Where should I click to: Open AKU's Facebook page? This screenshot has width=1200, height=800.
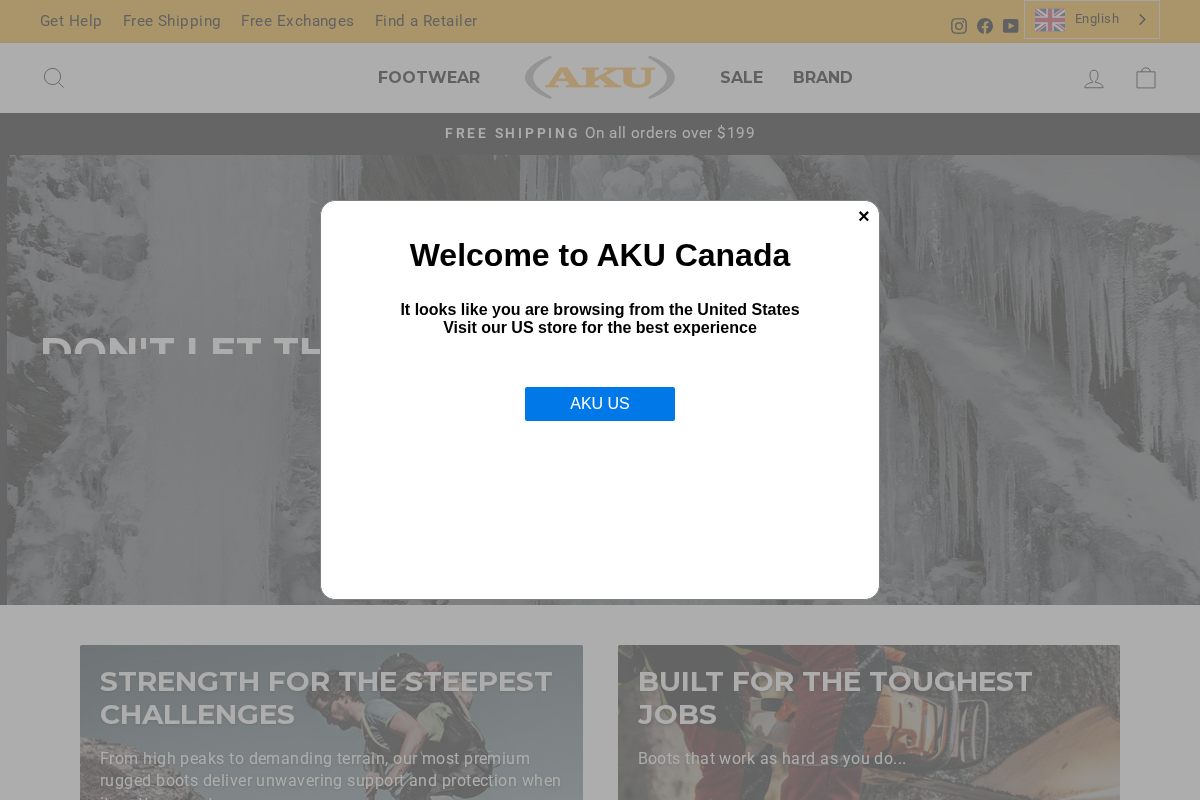click(x=986, y=25)
